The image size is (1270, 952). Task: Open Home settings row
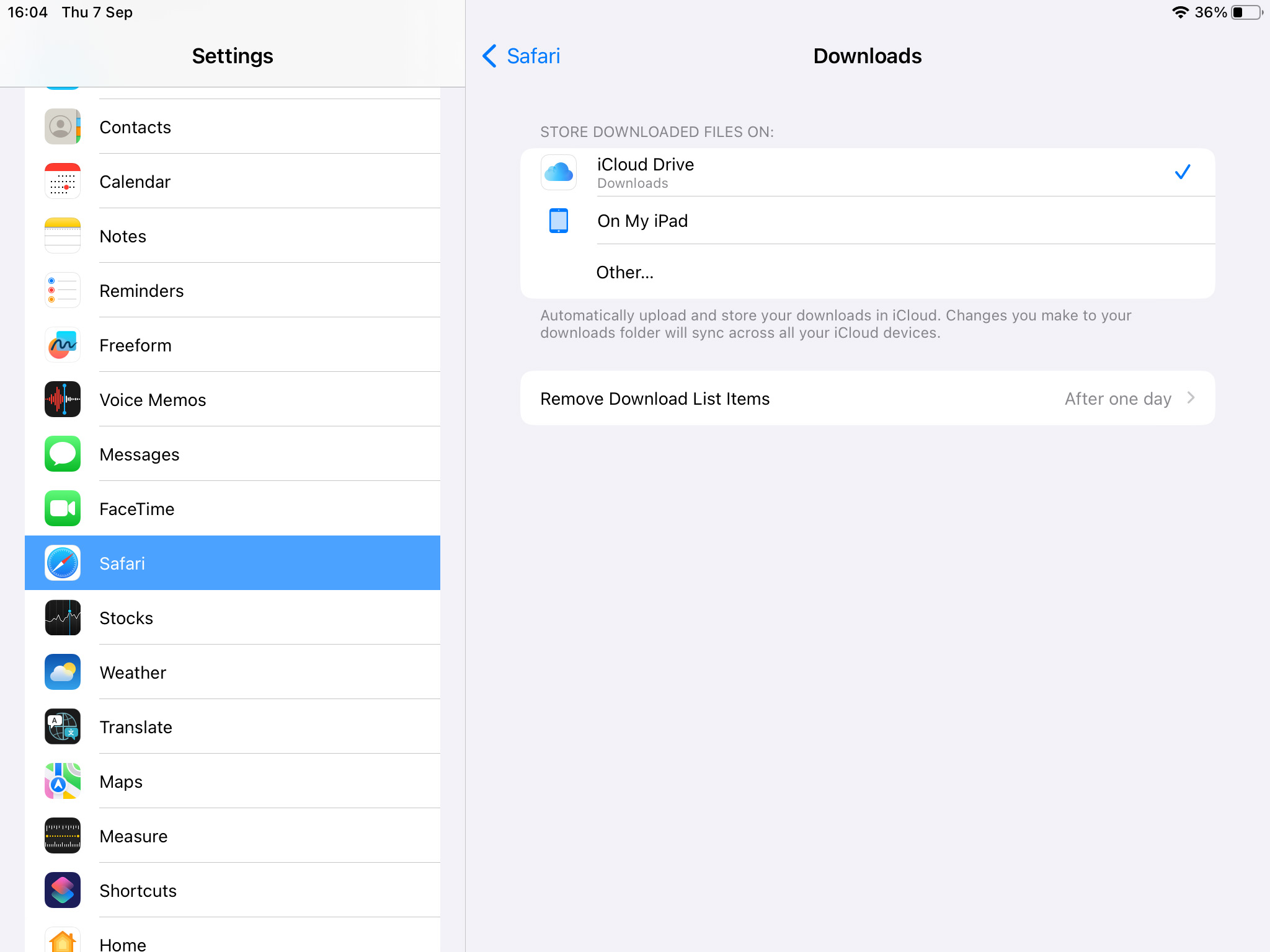233,935
